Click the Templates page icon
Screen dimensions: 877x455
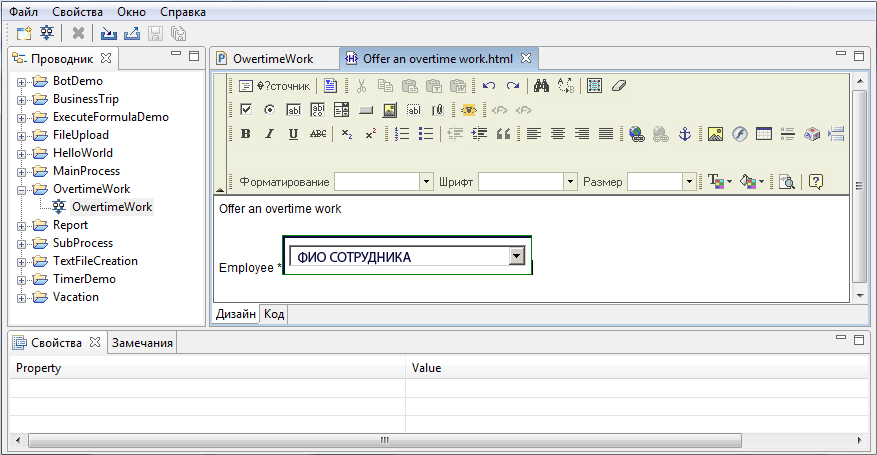(330, 86)
